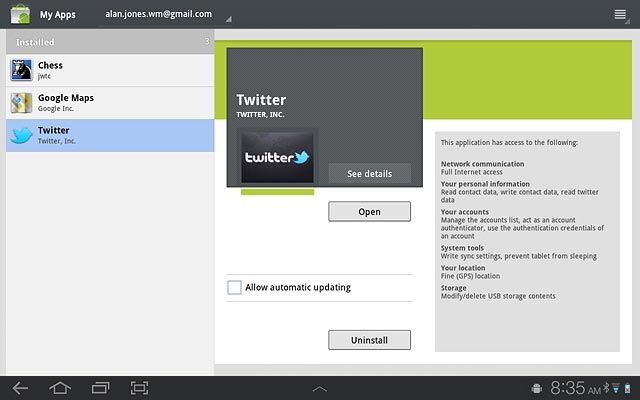Tap the Twitter bird icon in list

(22, 136)
